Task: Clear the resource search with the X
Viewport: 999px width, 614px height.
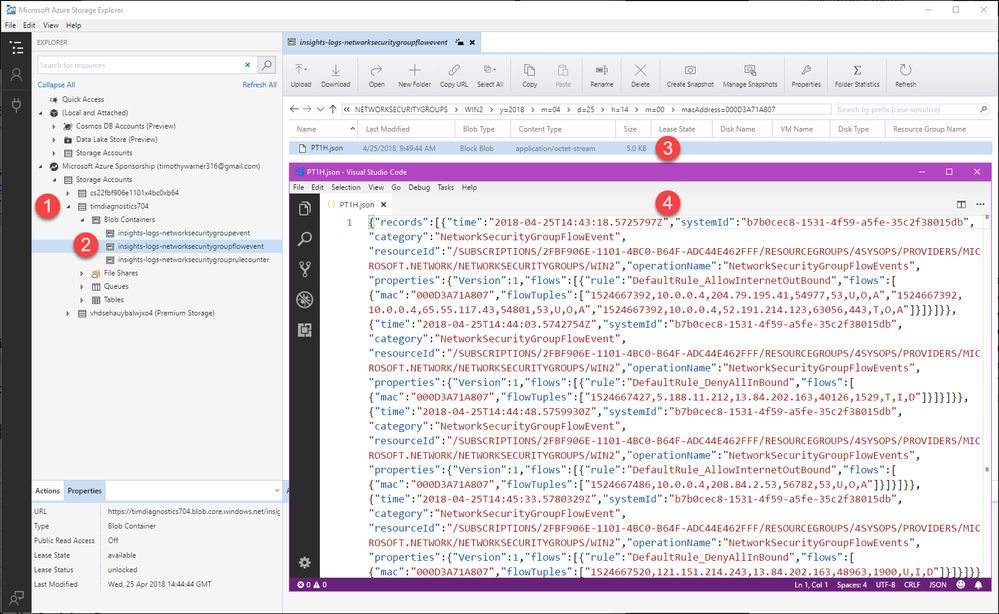Action: [x=248, y=65]
